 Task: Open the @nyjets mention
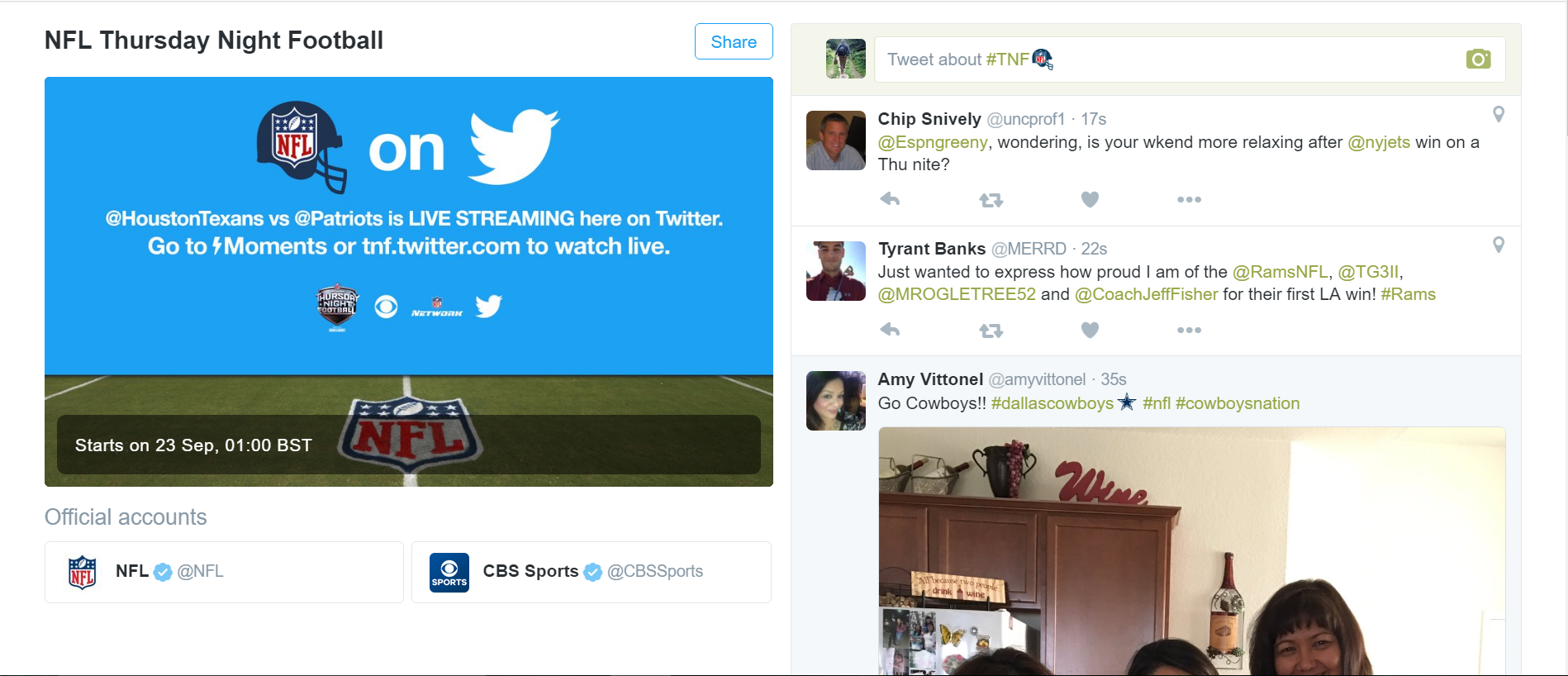point(1379,142)
